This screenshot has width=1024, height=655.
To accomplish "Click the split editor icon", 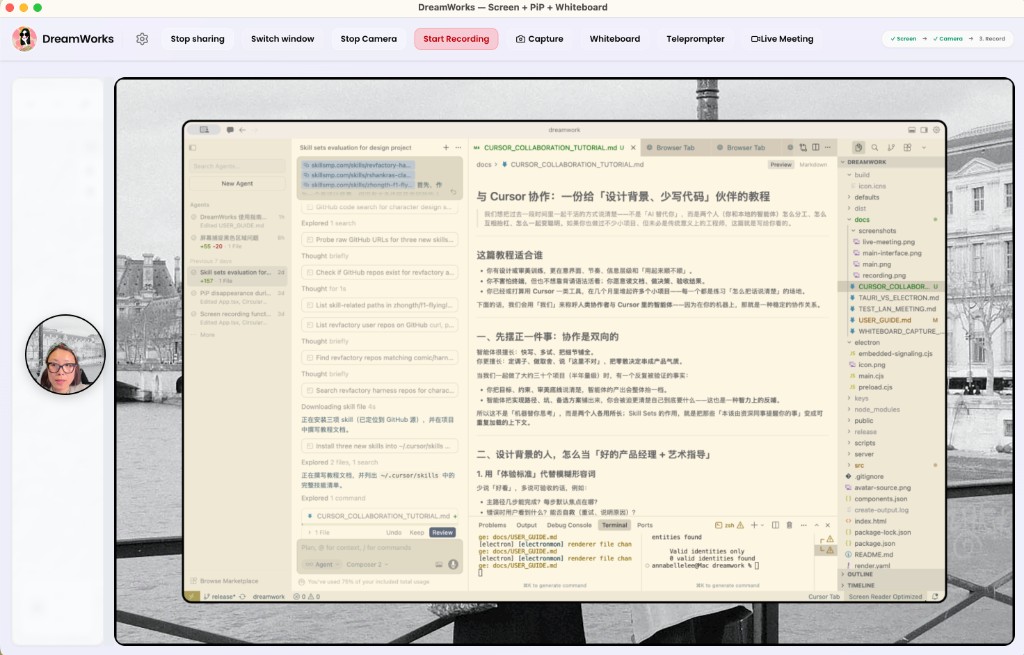I will pos(816,148).
